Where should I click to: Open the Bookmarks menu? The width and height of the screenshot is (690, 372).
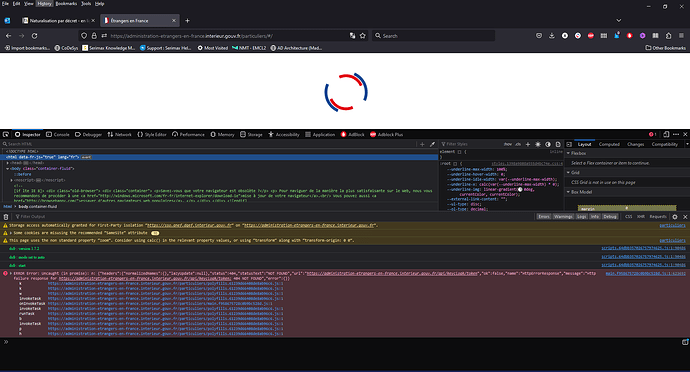tap(66, 4)
